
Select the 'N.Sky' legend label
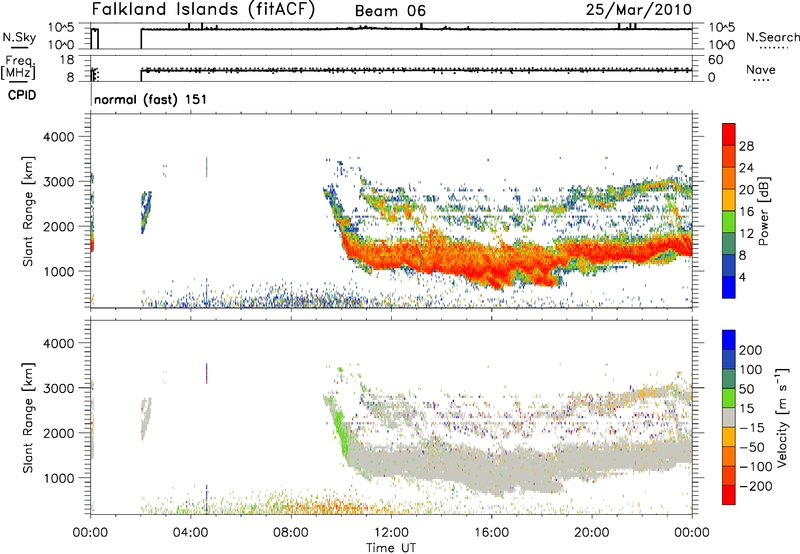pos(19,37)
